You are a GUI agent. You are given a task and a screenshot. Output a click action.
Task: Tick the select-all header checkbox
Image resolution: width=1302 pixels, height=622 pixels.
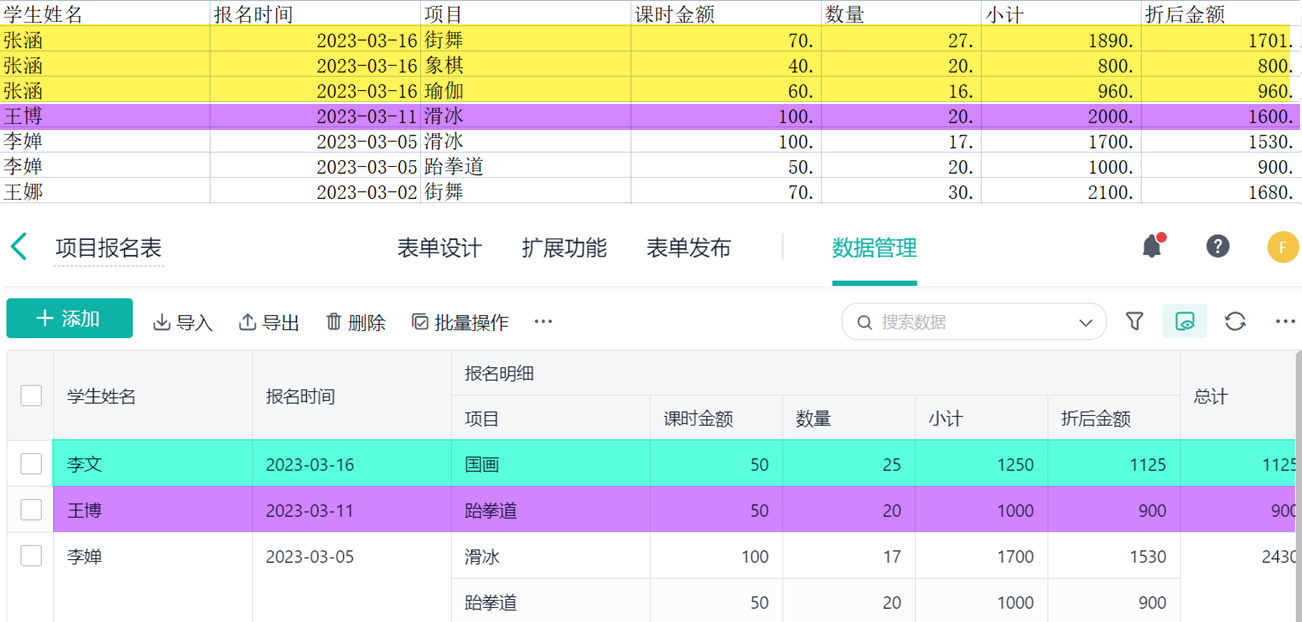tap(31, 396)
